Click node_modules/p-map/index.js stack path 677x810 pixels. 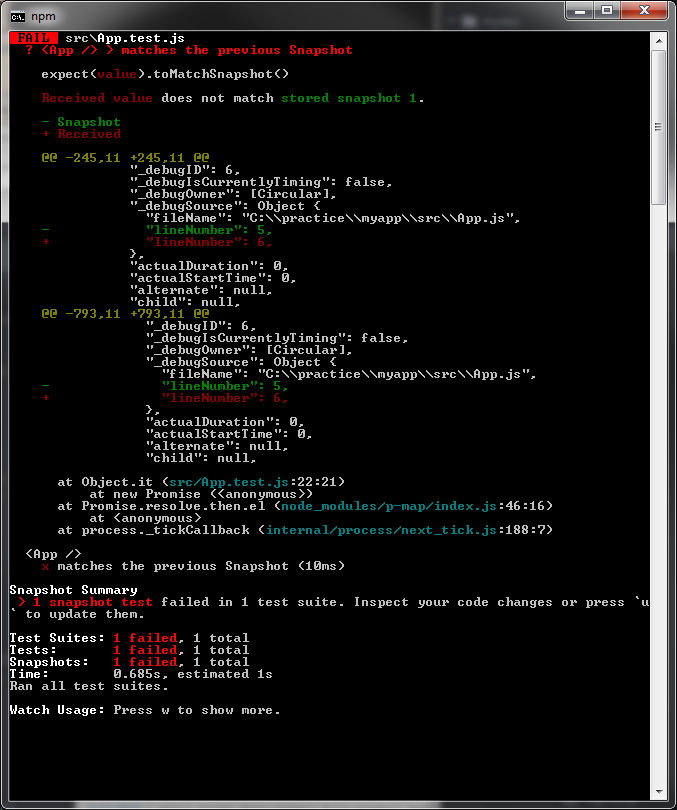pos(389,506)
